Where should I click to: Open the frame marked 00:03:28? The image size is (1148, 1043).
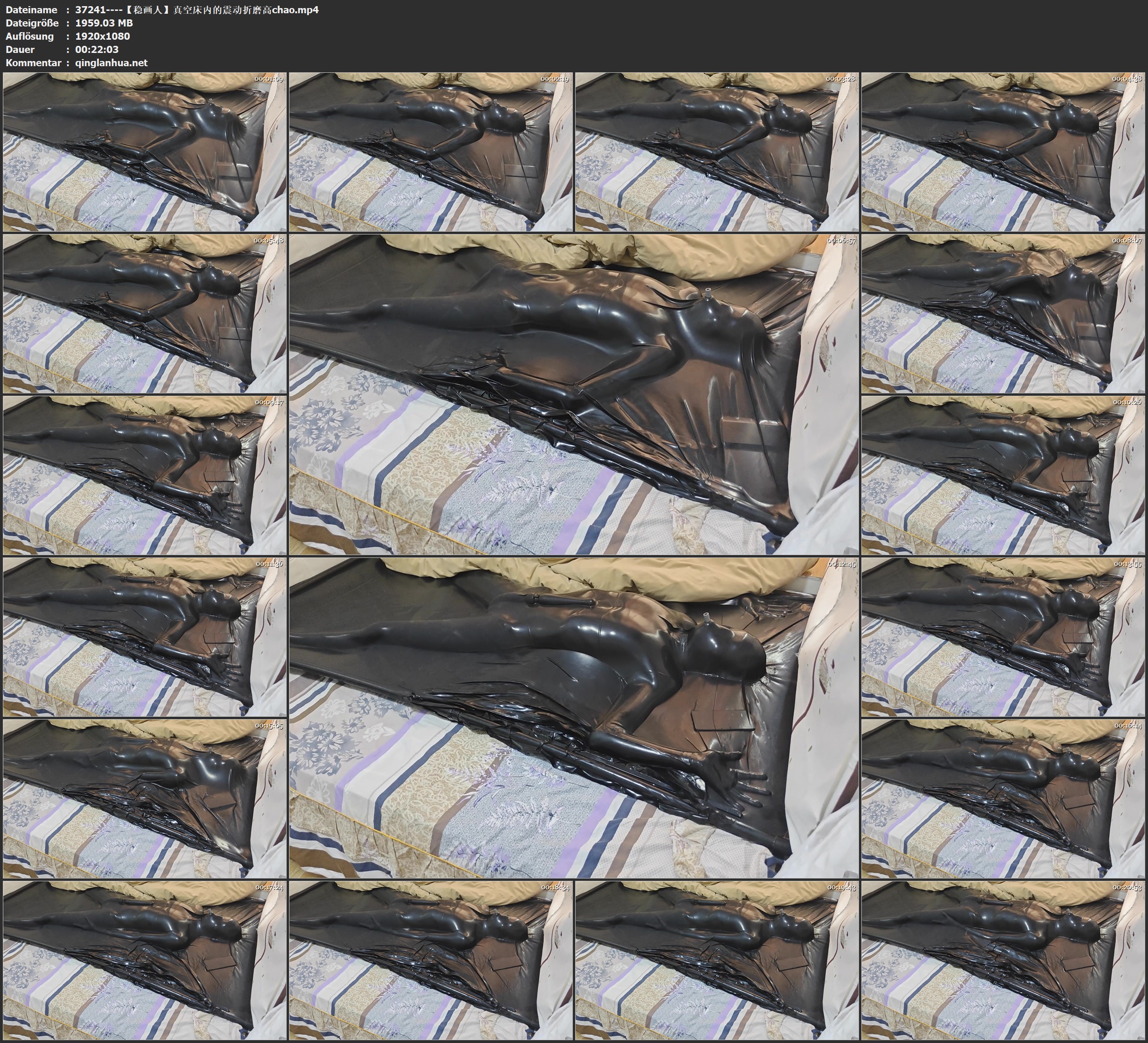(717, 152)
